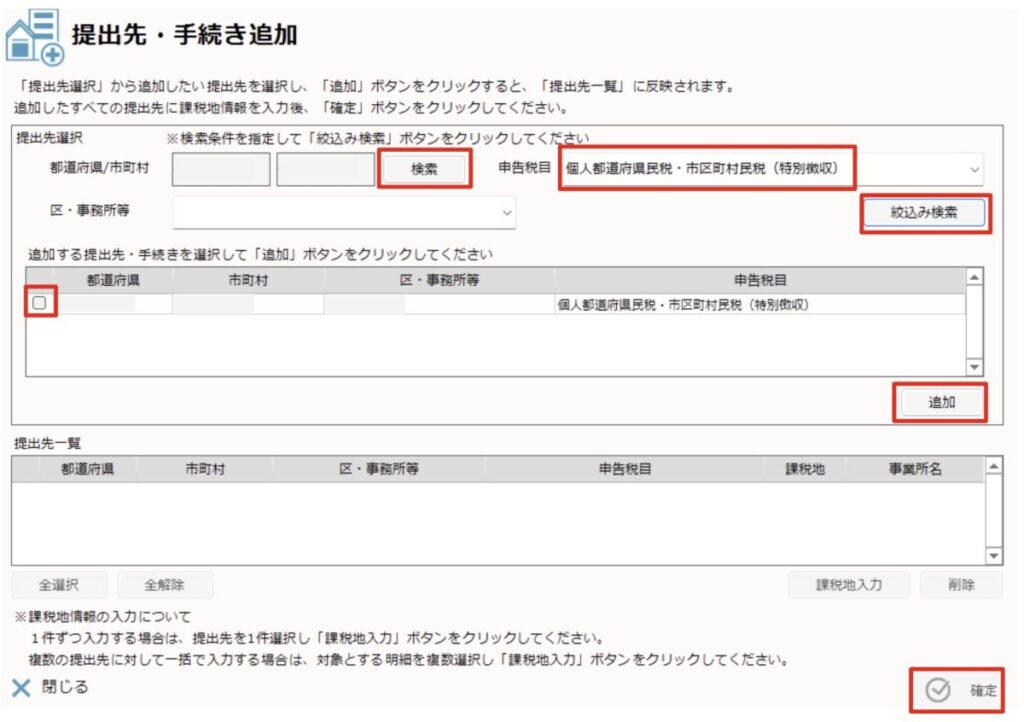Click the 課税地入力 button
The width and height of the screenshot is (1024, 722).
[848, 585]
